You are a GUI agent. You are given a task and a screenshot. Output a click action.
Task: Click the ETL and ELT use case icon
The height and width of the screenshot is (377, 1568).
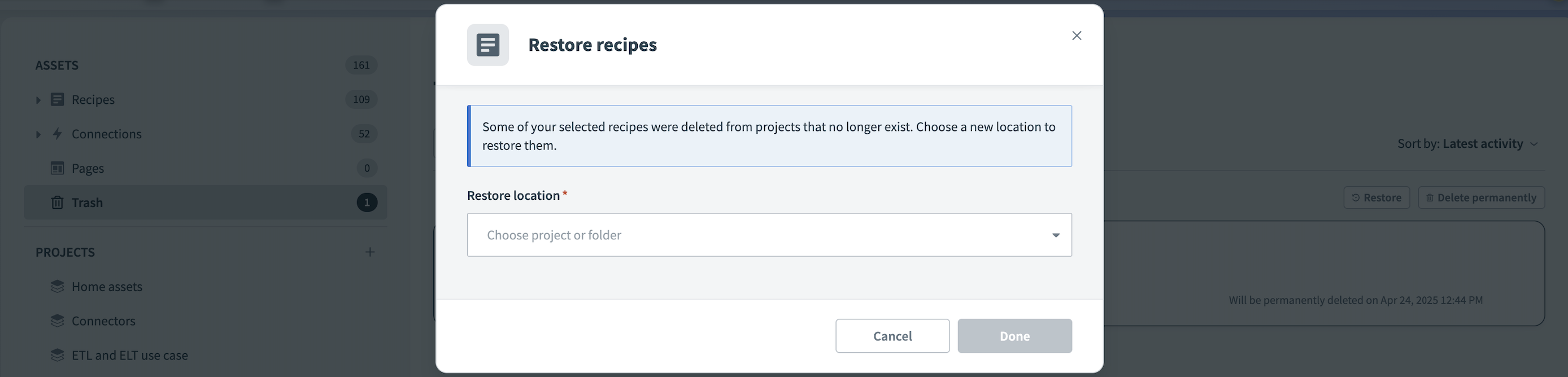point(57,355)
